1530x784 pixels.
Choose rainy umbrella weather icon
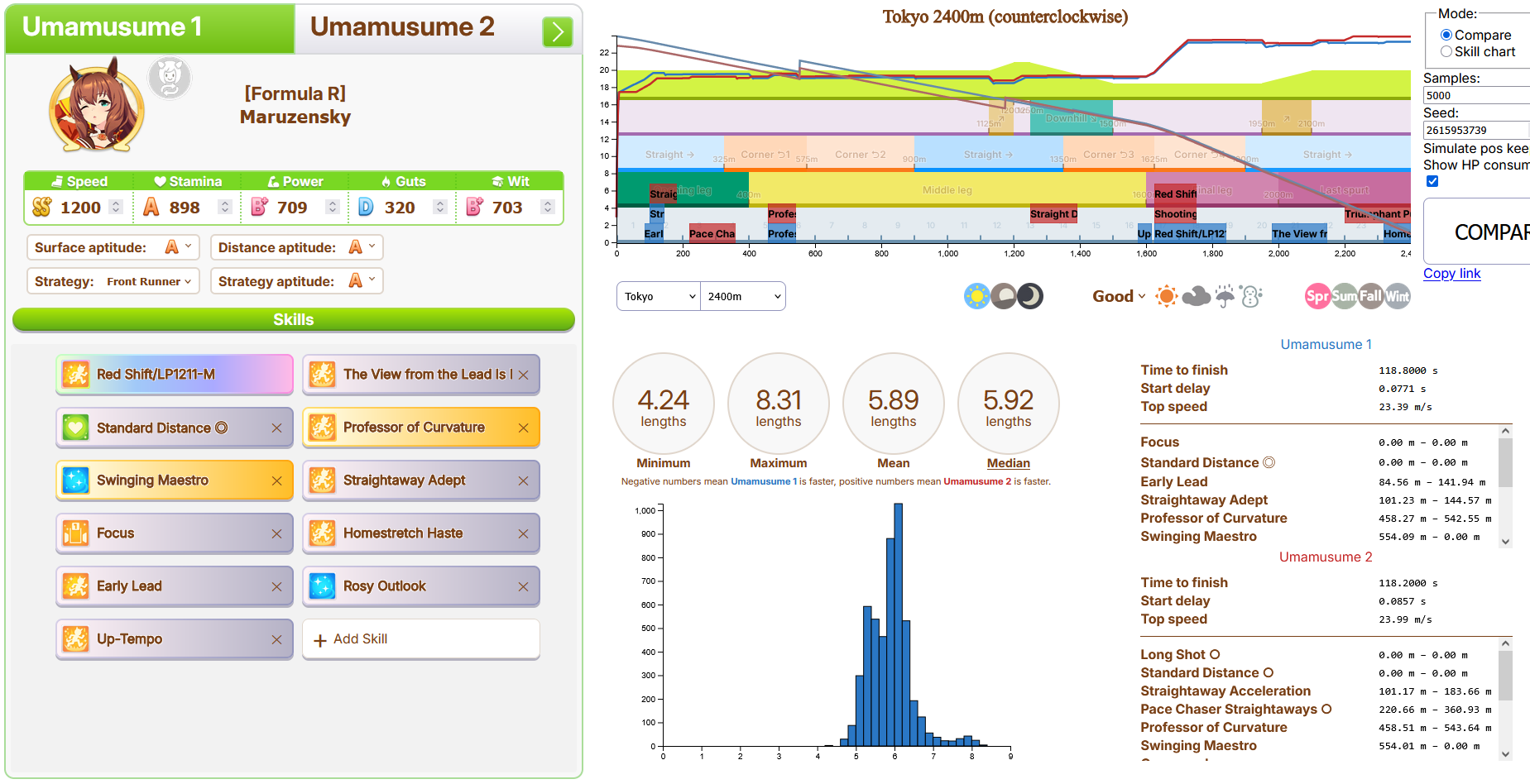tap(1225, 296)
